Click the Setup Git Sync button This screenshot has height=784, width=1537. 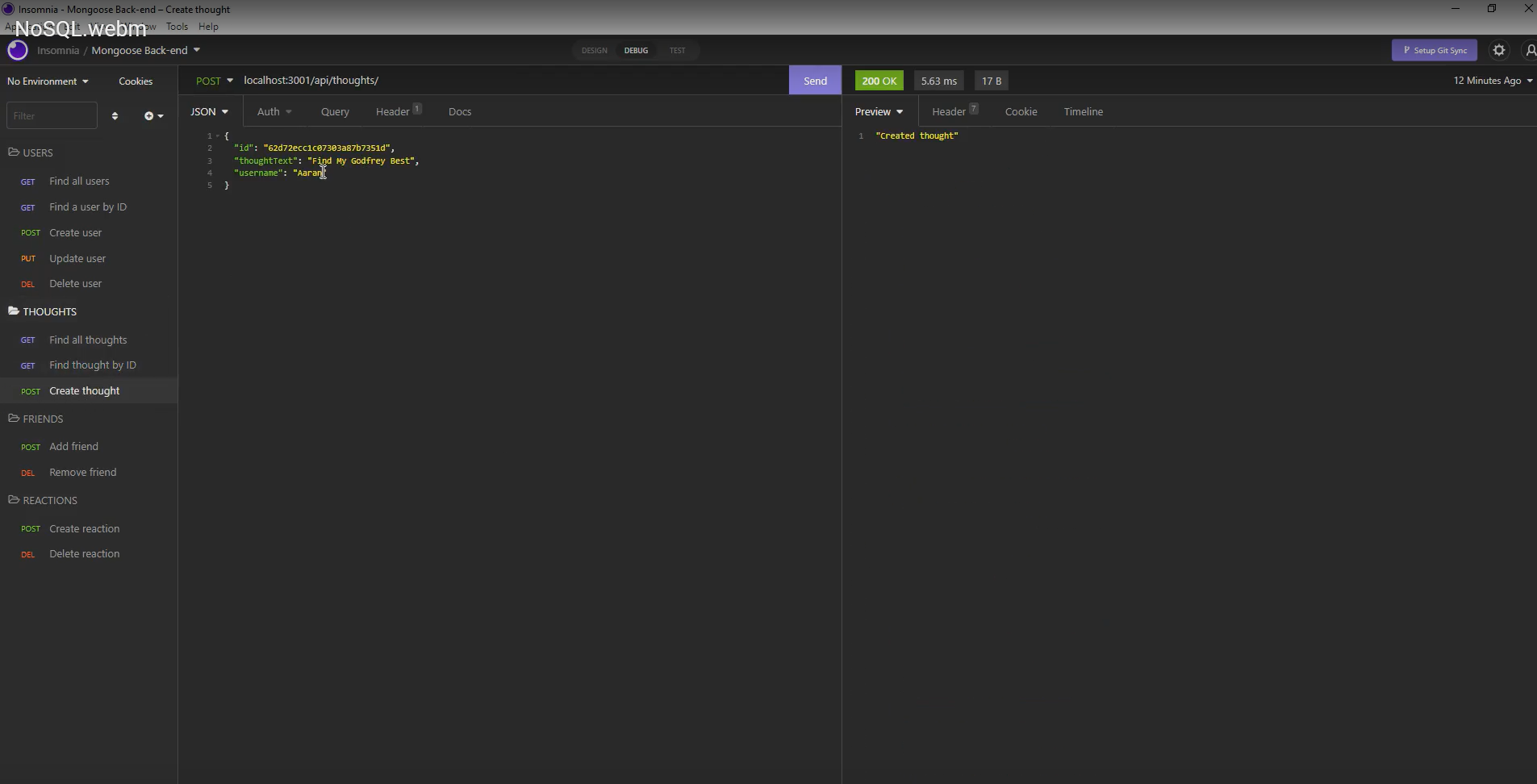click(1434, 50)
